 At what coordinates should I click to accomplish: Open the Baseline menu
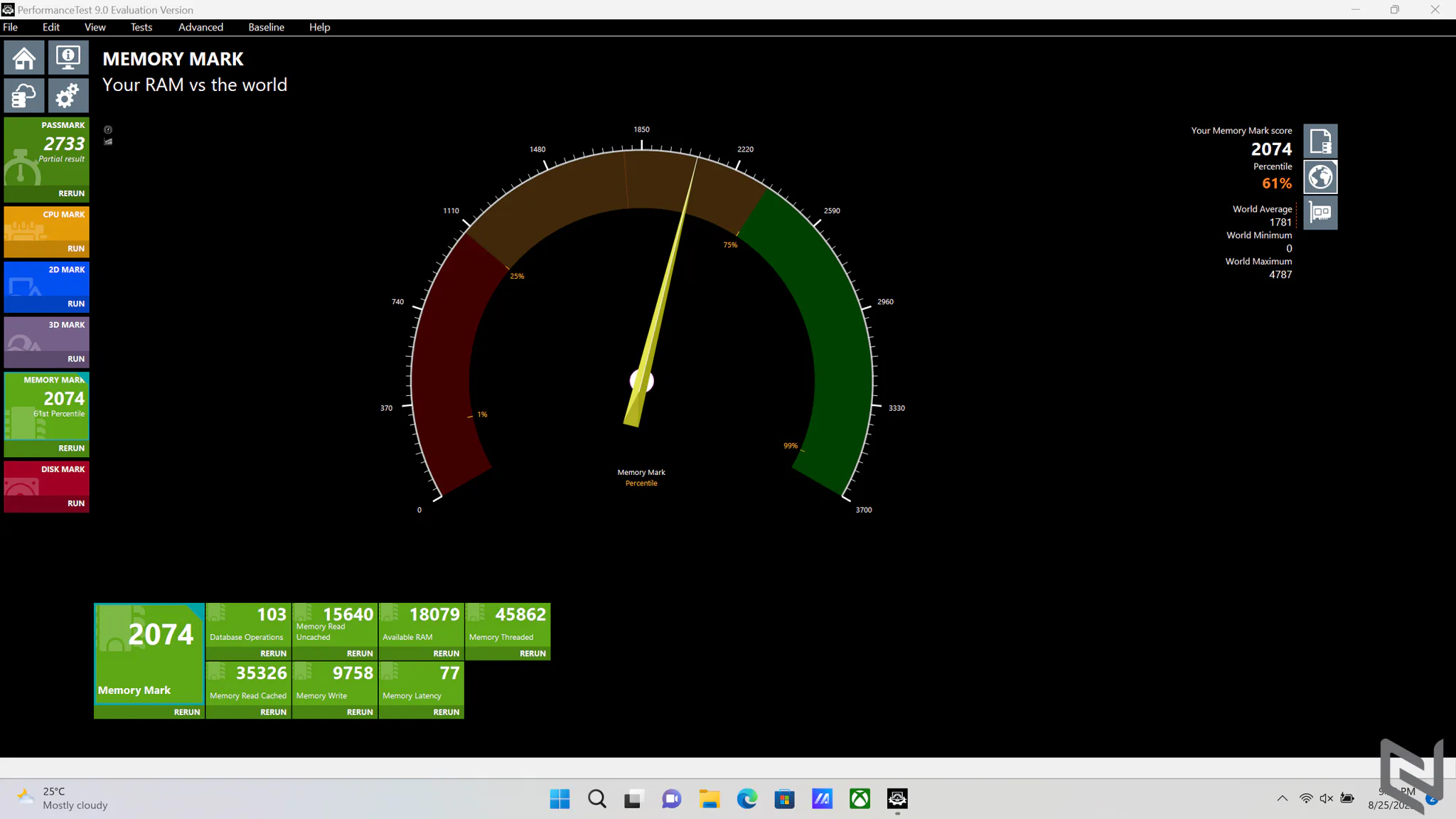pyautogui.click(x=267, y=27)
